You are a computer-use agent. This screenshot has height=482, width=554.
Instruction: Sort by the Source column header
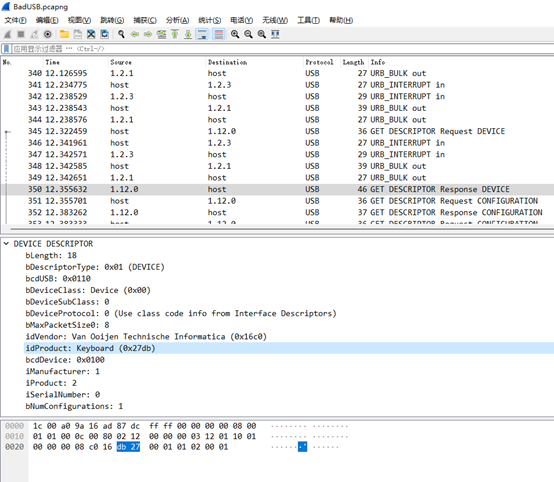(157, 62)
